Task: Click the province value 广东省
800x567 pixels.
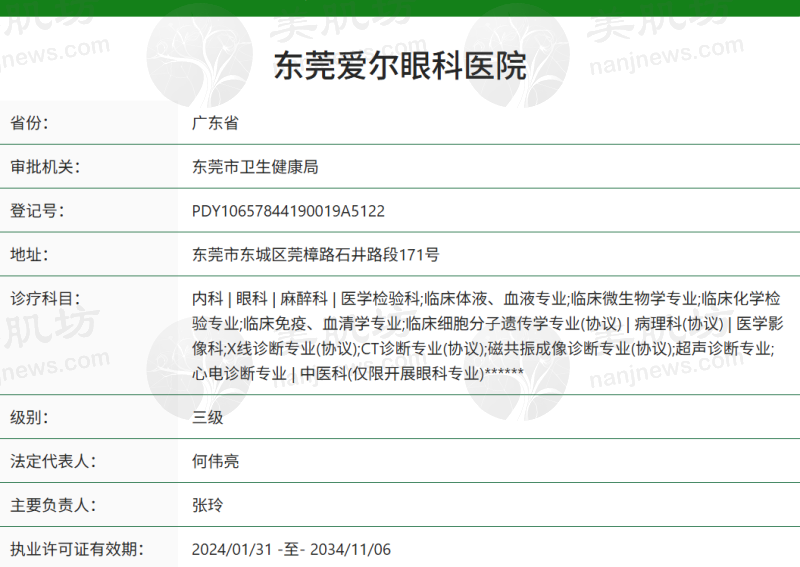Action: pos(215,123)
